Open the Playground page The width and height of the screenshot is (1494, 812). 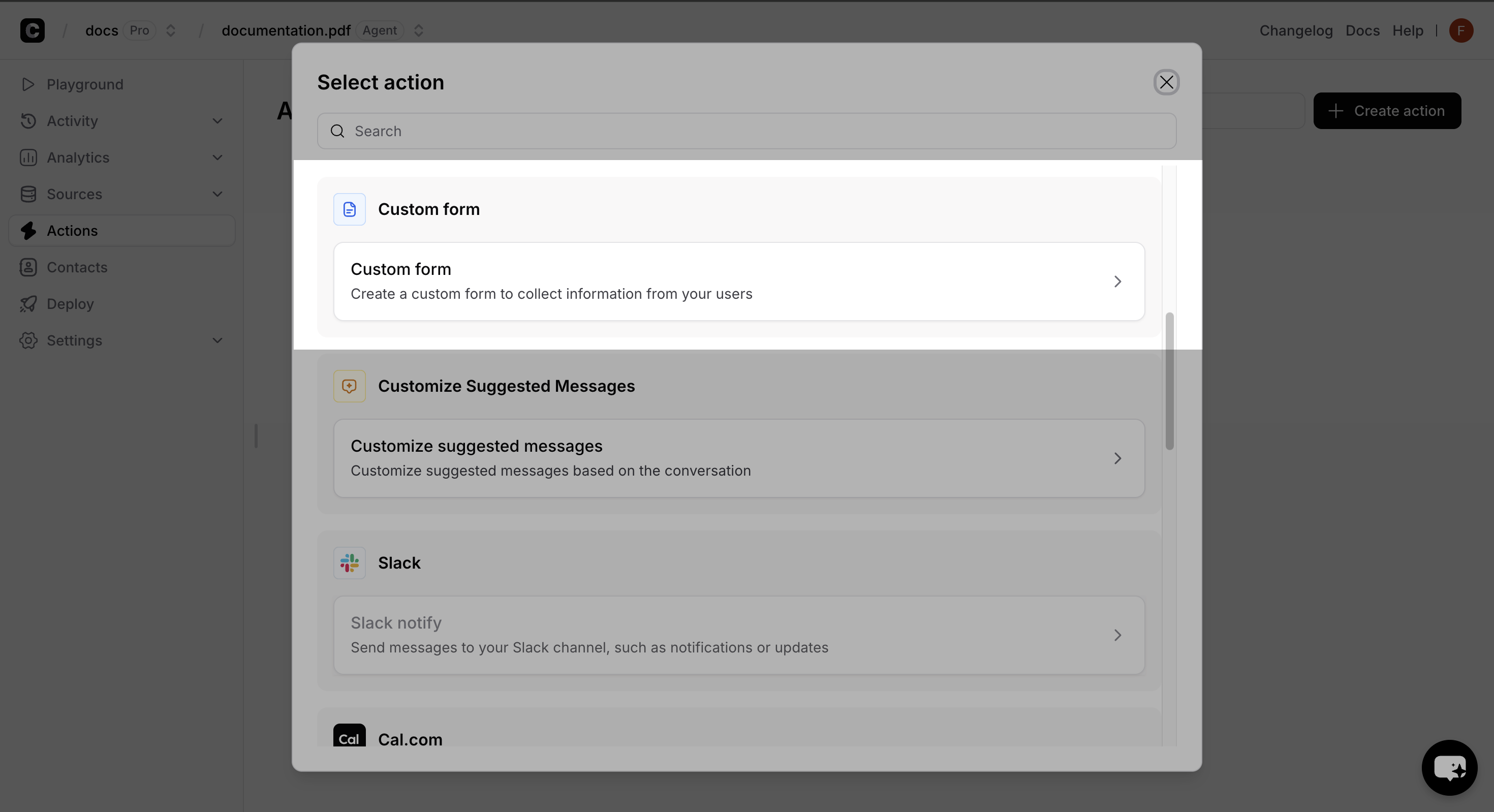[x=85, y=84]
